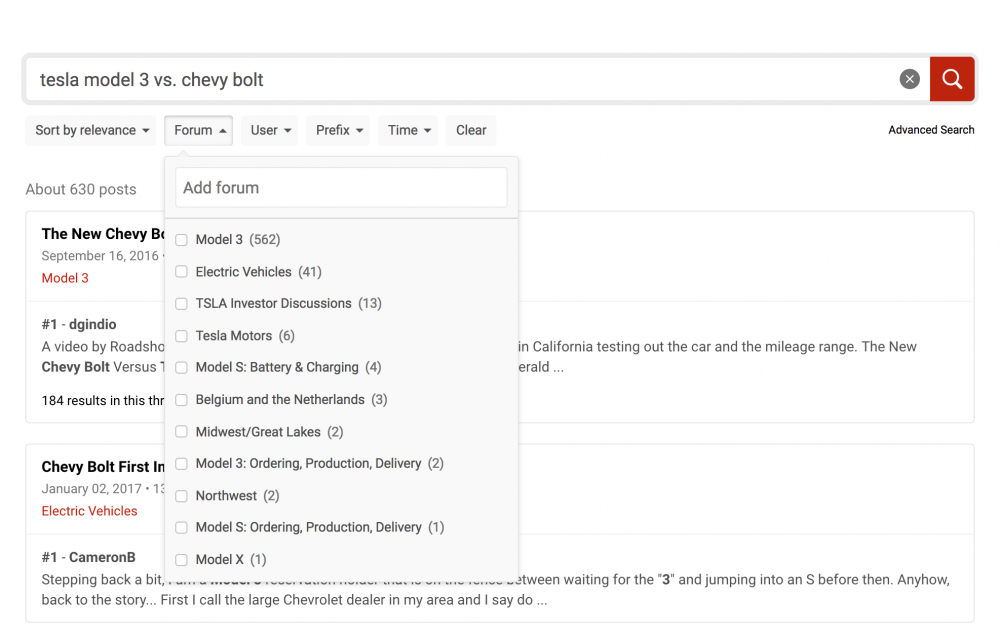Check the Model 3 (562) forum checkbox
Viewport: 1000px width, 638px height.
[182, 240]
